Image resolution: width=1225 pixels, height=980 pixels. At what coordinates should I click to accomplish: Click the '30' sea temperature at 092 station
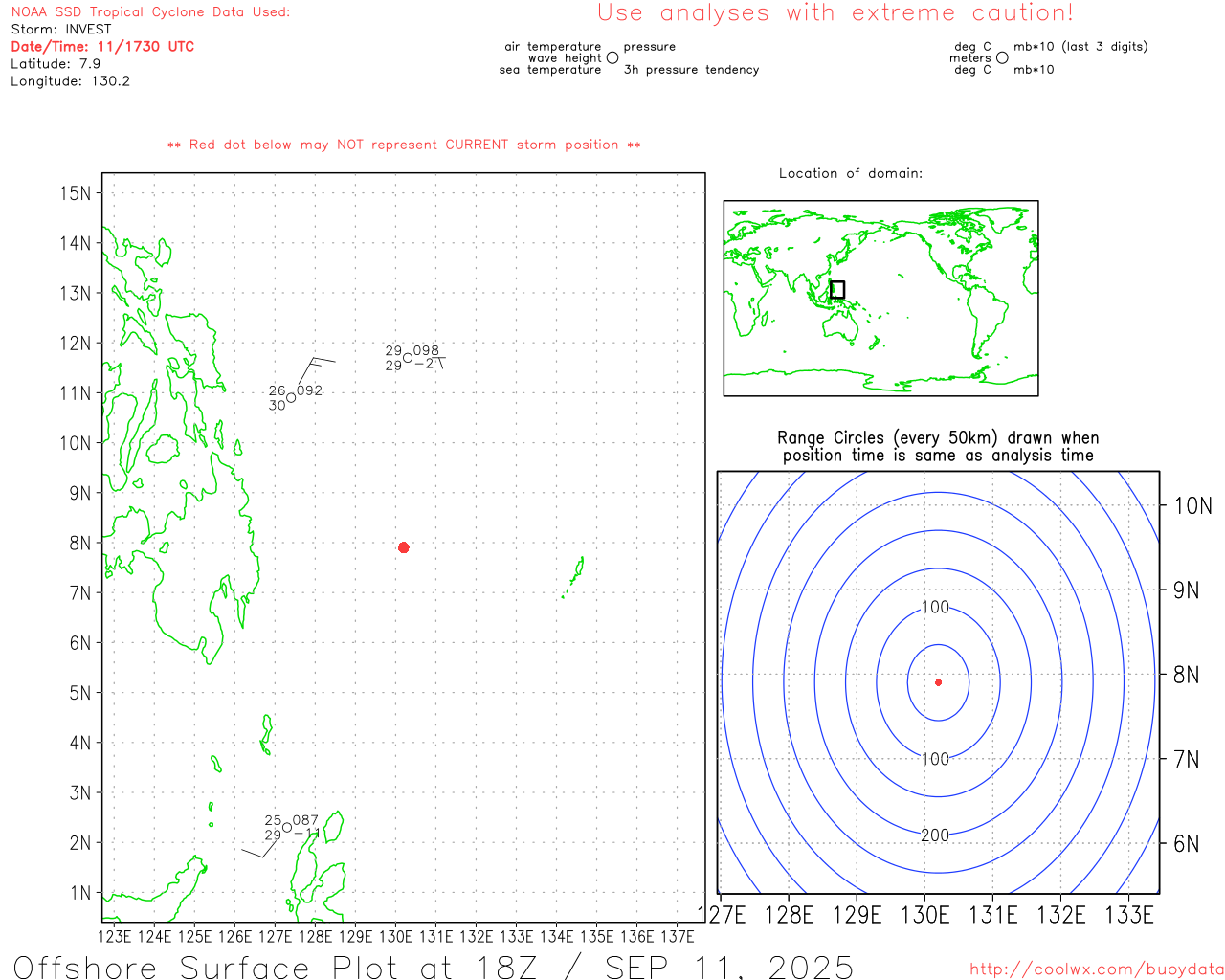pos(278,406)
